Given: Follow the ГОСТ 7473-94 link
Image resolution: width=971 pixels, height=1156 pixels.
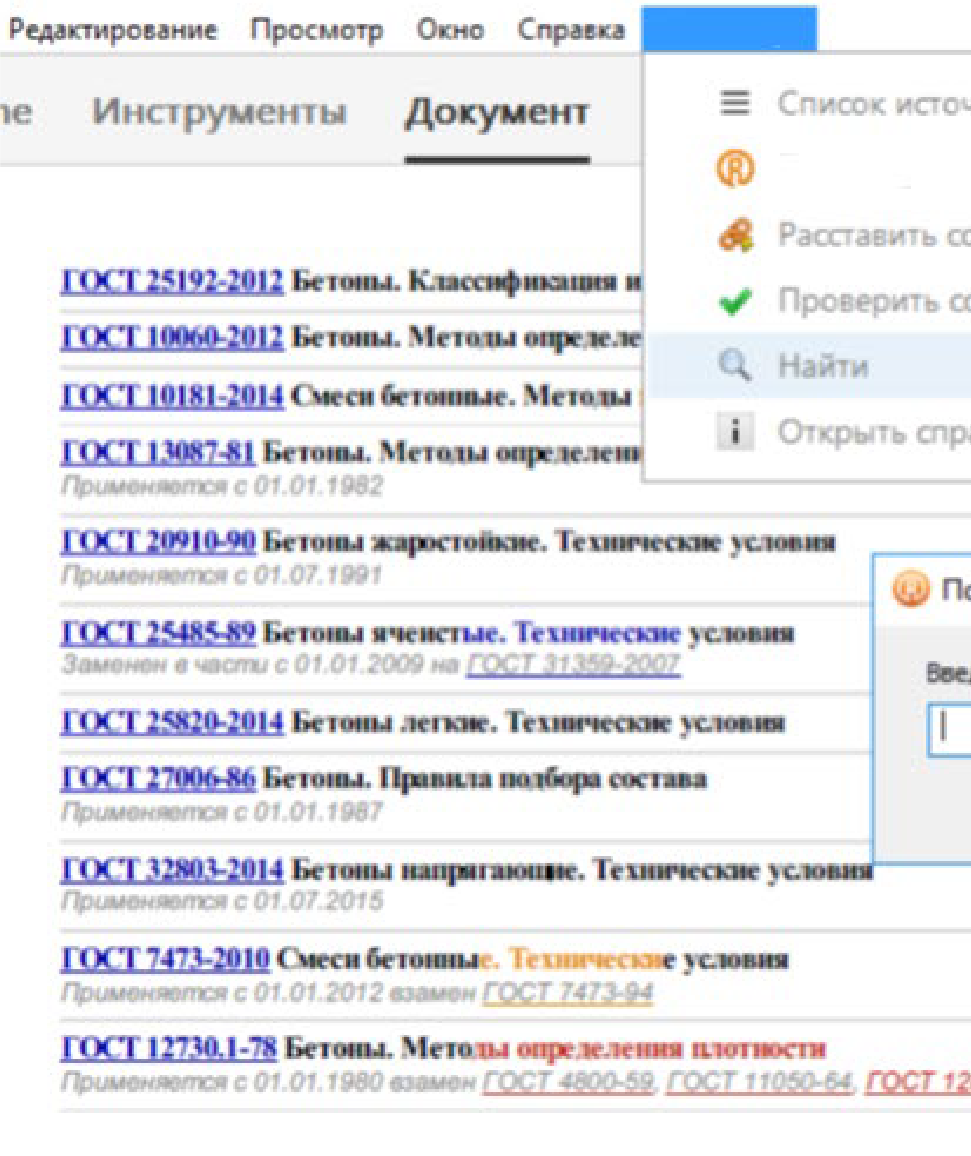Looking at the screenshot, I should 568,992.
